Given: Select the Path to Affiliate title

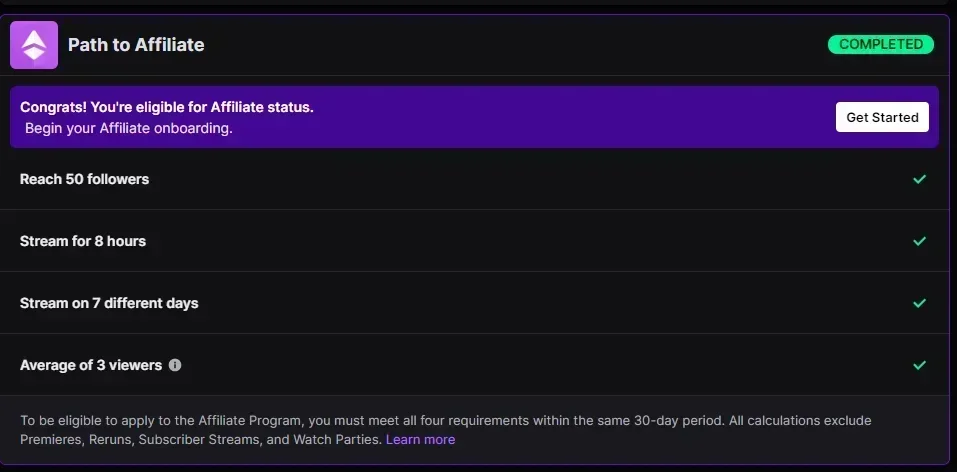Looking at the screenshot, I should 136,45.
